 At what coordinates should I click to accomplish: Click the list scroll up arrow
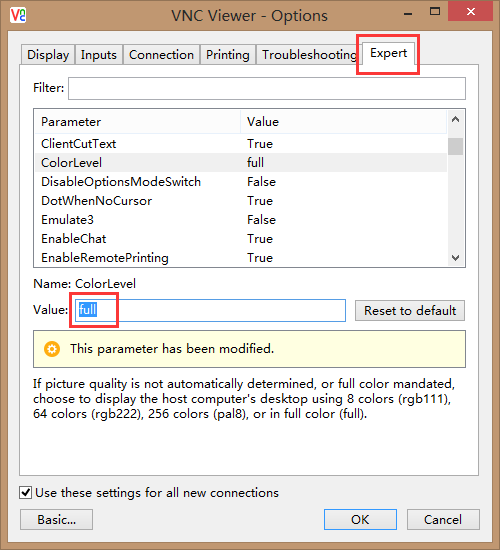click(x=455, y=120)
